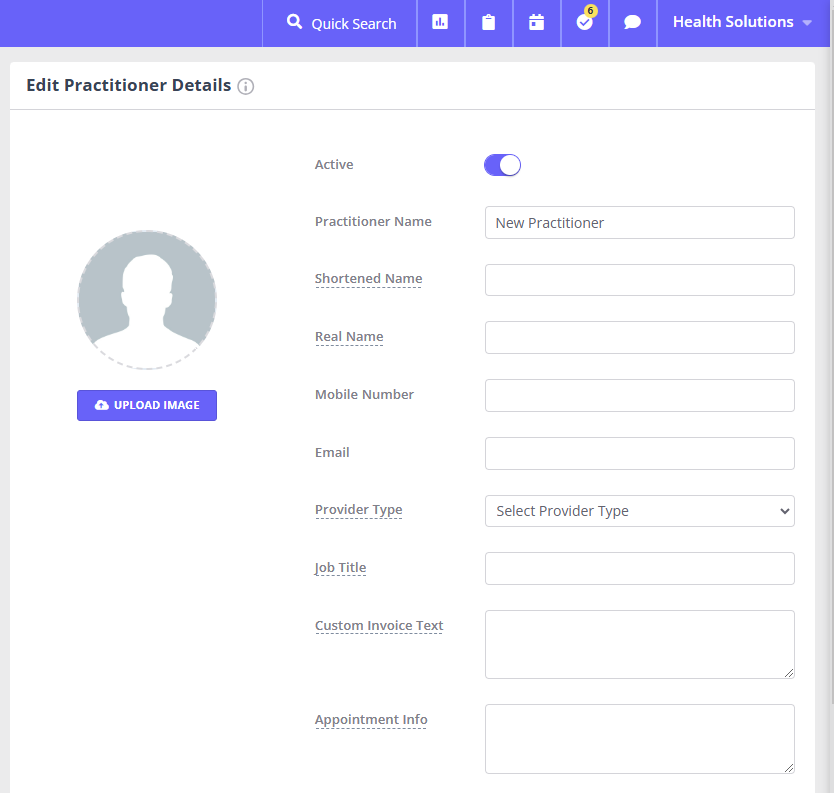Image resolution: width=834 pixels, height=793 pixels.
Task: Open the calendar icon
Action: pos(536,22)
